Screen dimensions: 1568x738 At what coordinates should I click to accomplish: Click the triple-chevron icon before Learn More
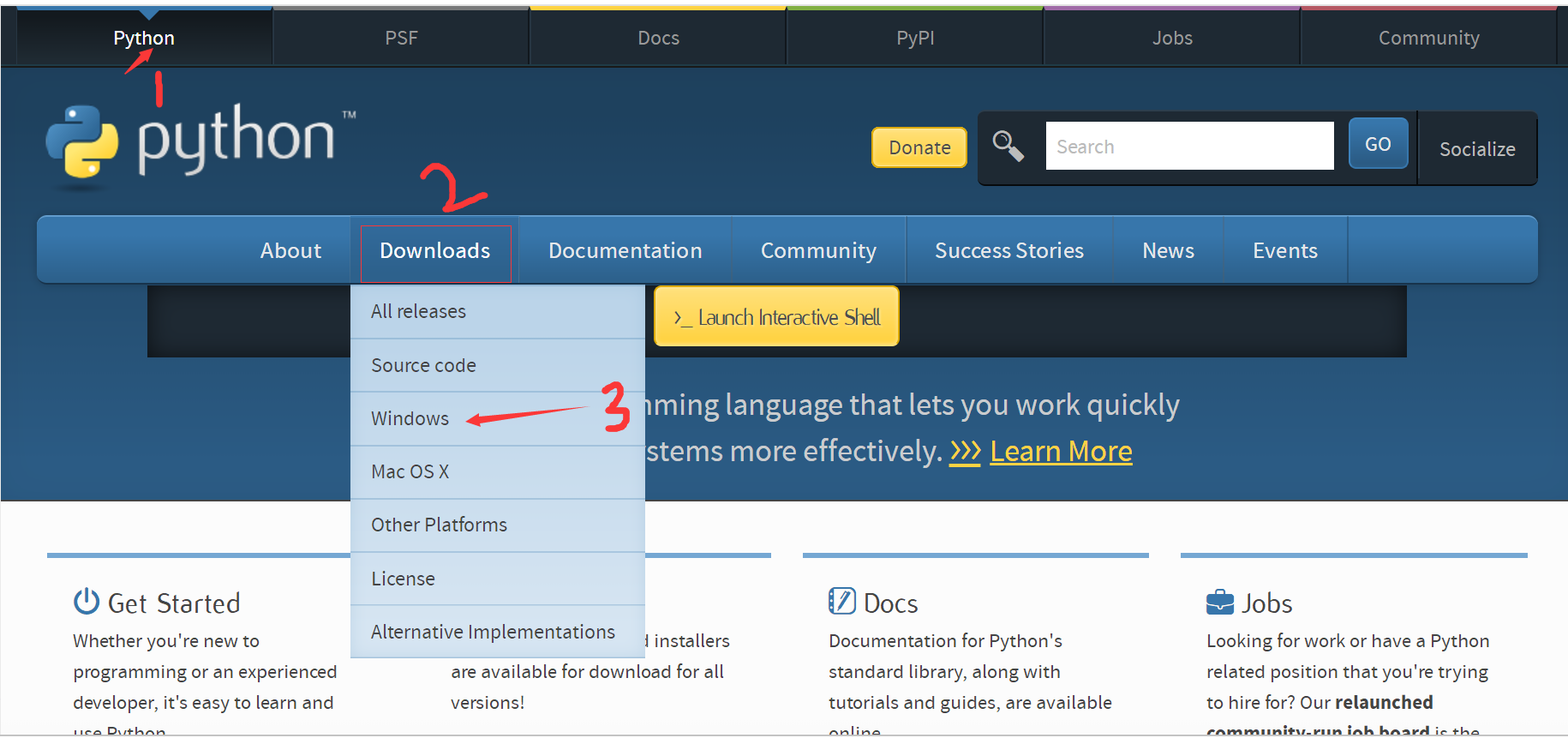click(x=966, y=451)
